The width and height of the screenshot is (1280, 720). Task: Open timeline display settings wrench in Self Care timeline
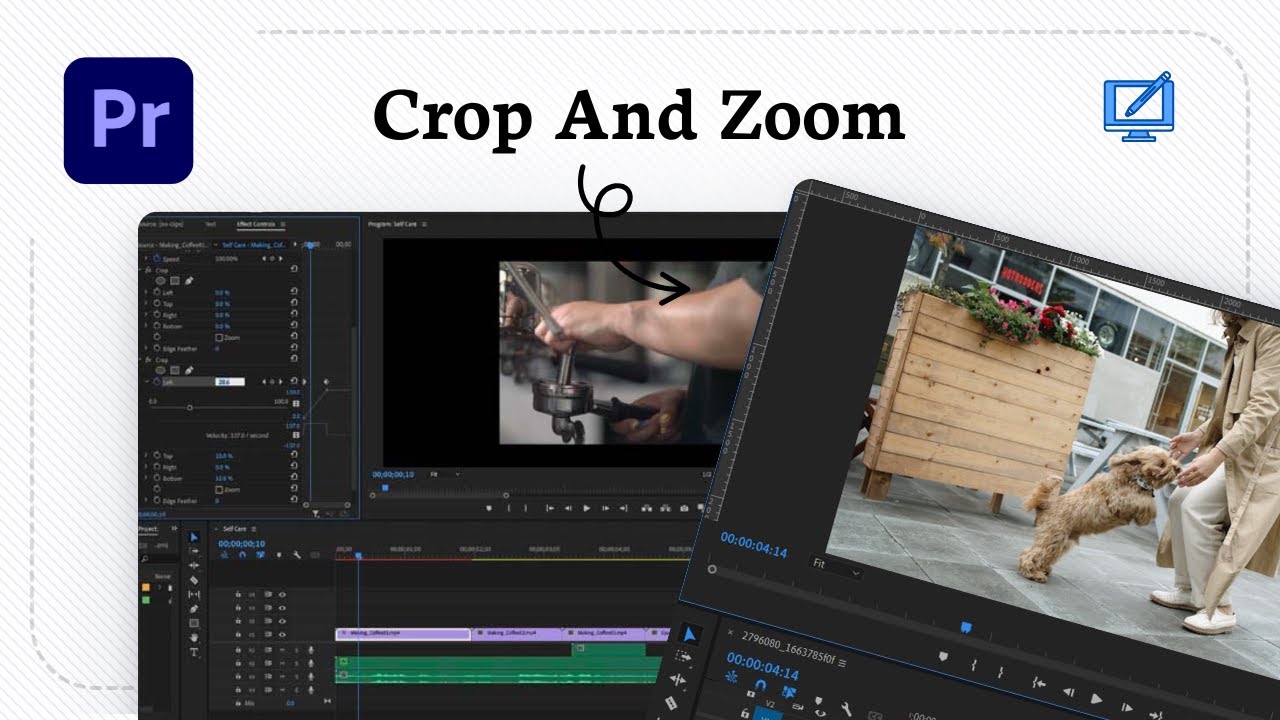tap(297, 555)
